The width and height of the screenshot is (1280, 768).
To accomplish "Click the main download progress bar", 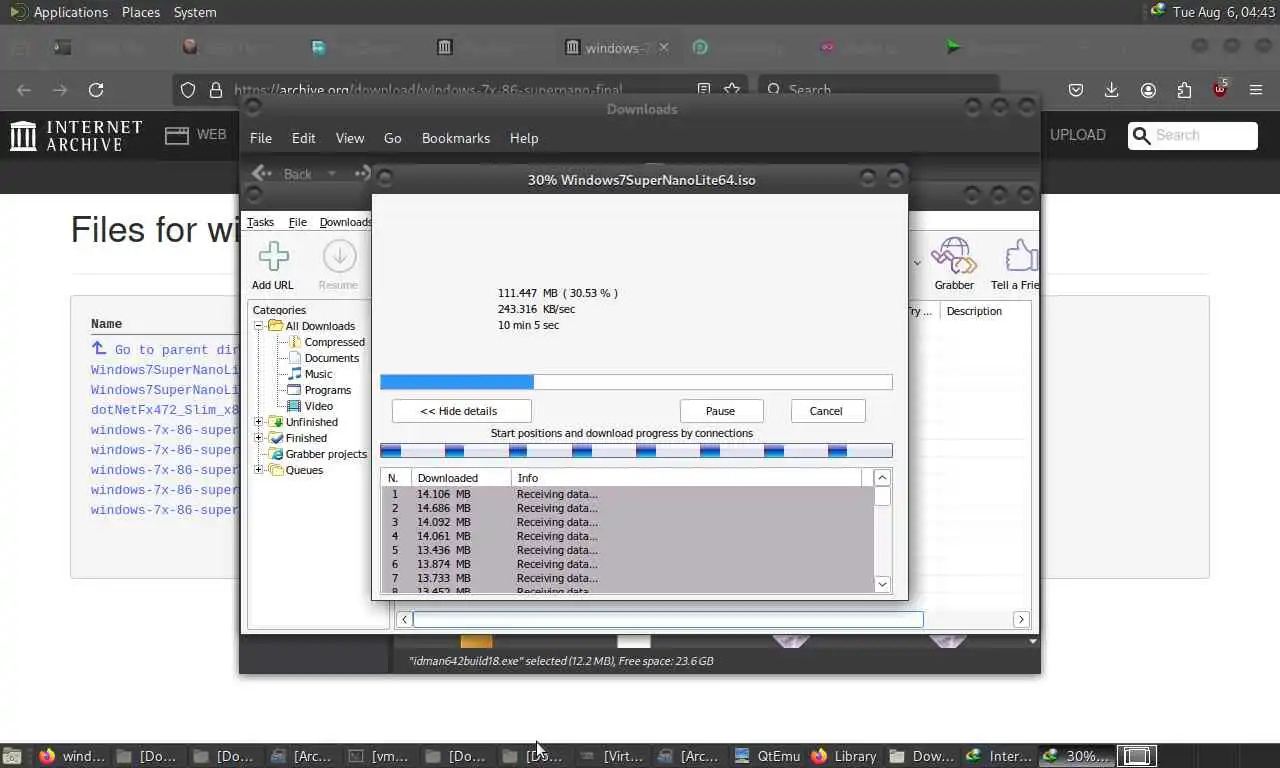I will coord(636,382).
